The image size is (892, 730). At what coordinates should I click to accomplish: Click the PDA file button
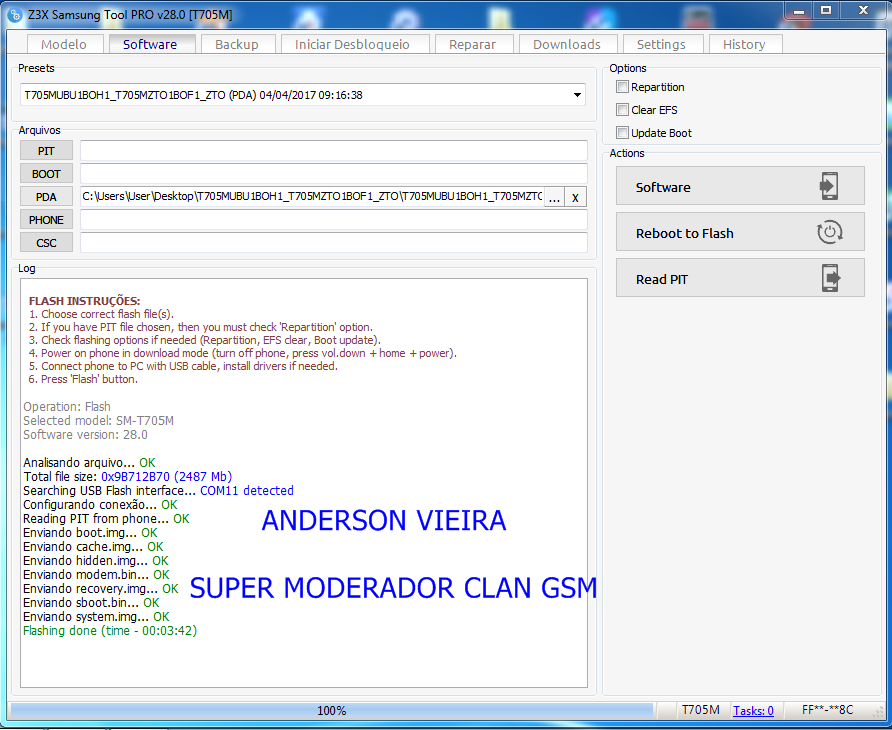tap(46, 197)
